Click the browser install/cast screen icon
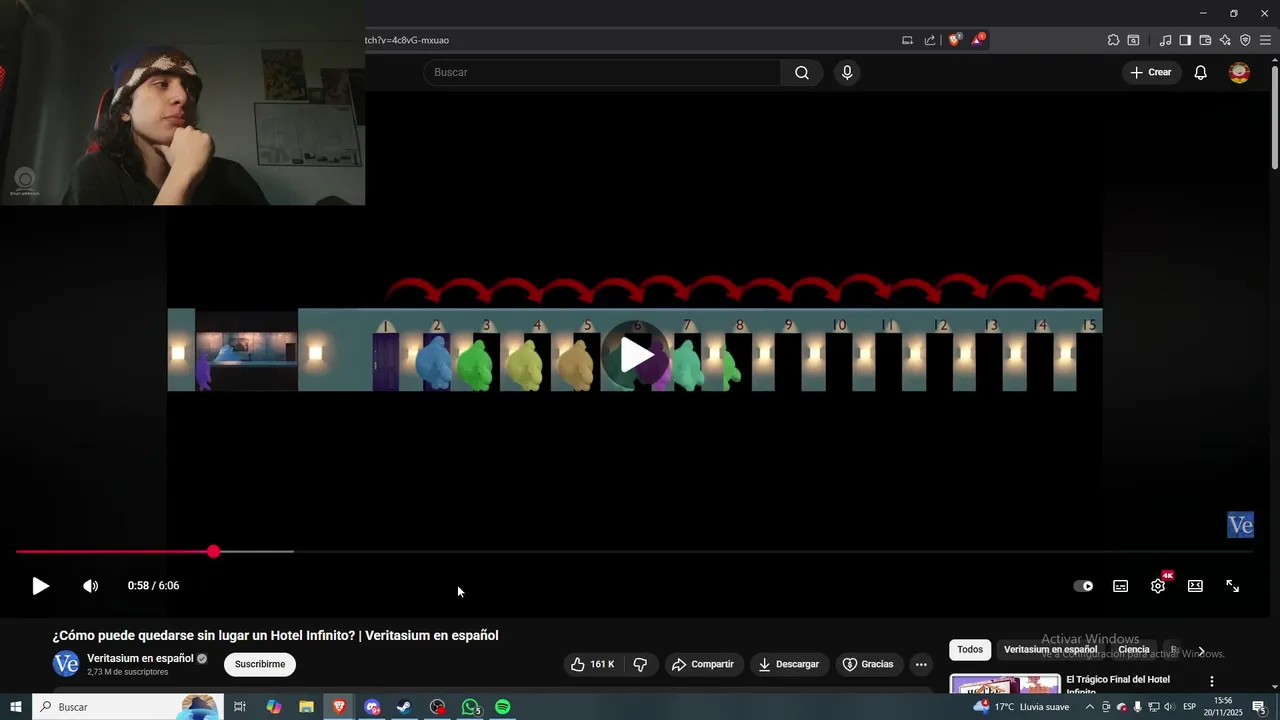Screen dimensions: 1280x720 click(907, 40)
